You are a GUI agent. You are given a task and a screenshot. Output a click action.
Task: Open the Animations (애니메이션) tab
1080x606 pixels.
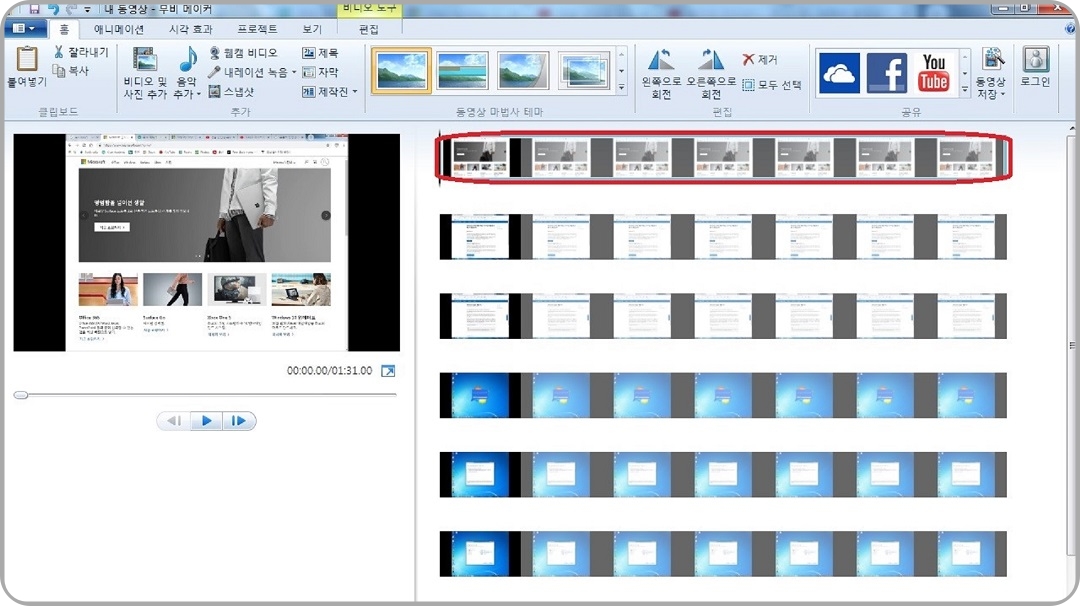pyautogui.click(x=119, y=29)
